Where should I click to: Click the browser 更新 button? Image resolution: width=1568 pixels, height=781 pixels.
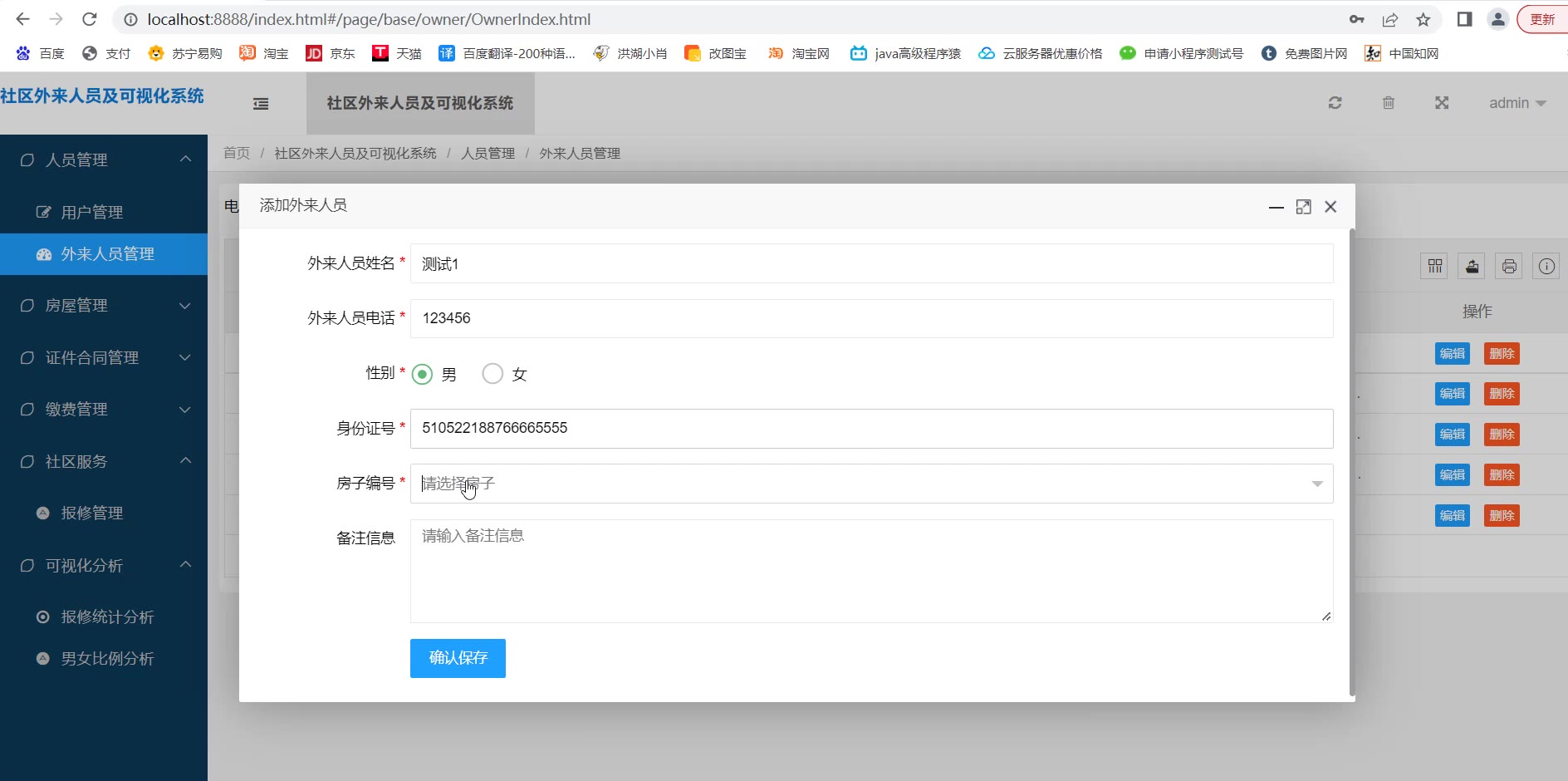coord(1542,19)
